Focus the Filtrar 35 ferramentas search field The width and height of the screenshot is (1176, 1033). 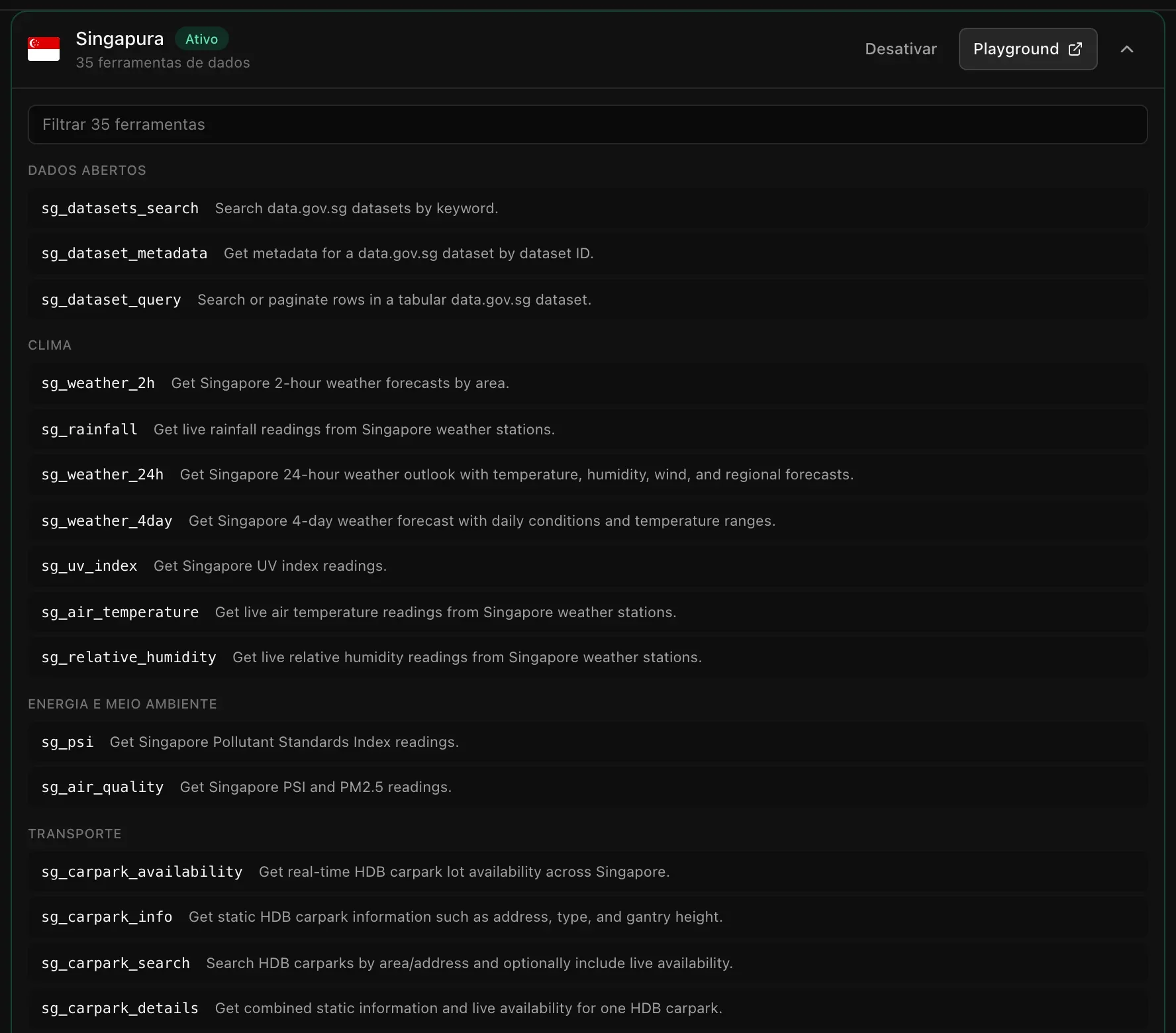click(x=587, y=124)
